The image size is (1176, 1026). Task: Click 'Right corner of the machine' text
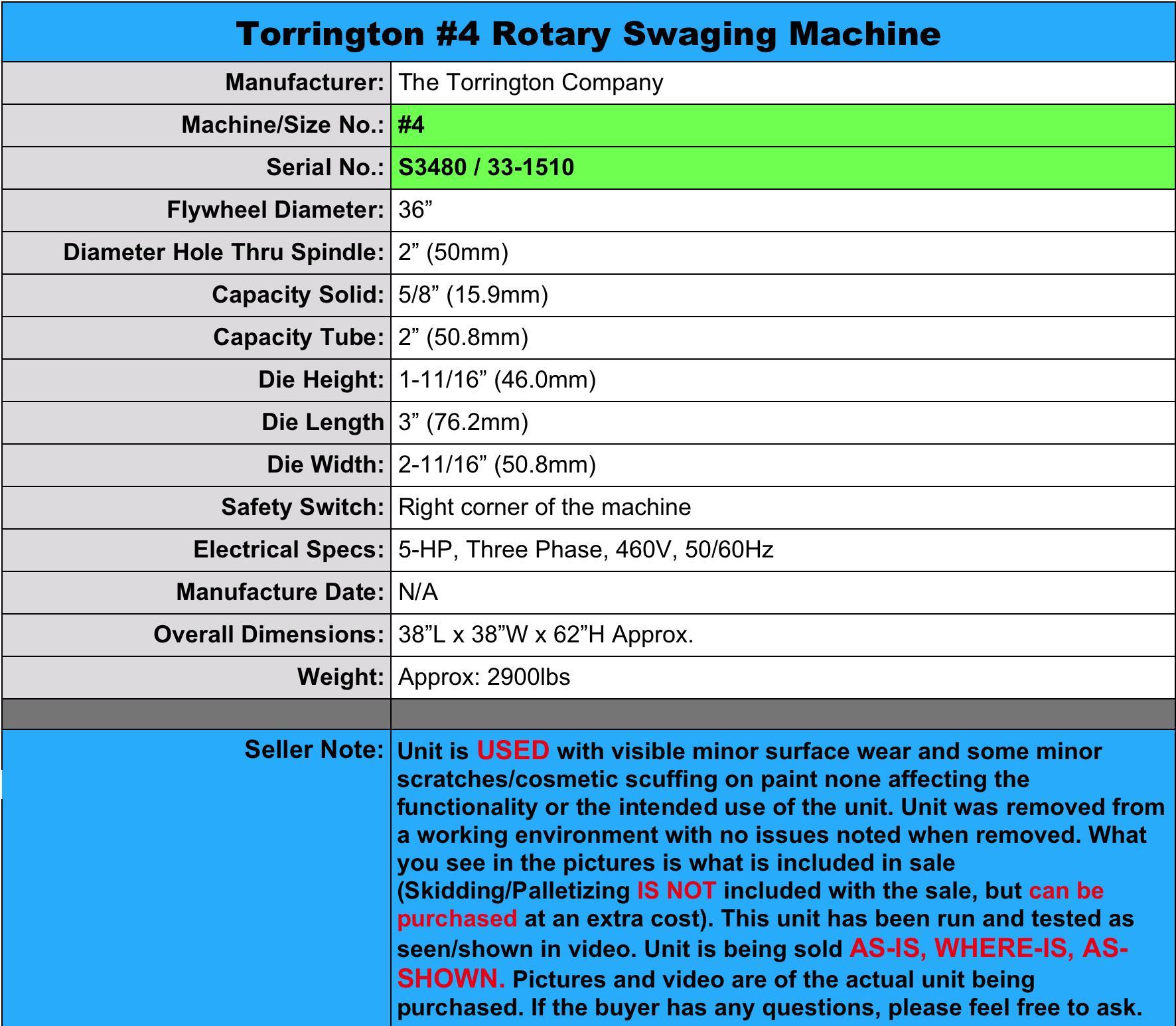(x=544, y=507)
